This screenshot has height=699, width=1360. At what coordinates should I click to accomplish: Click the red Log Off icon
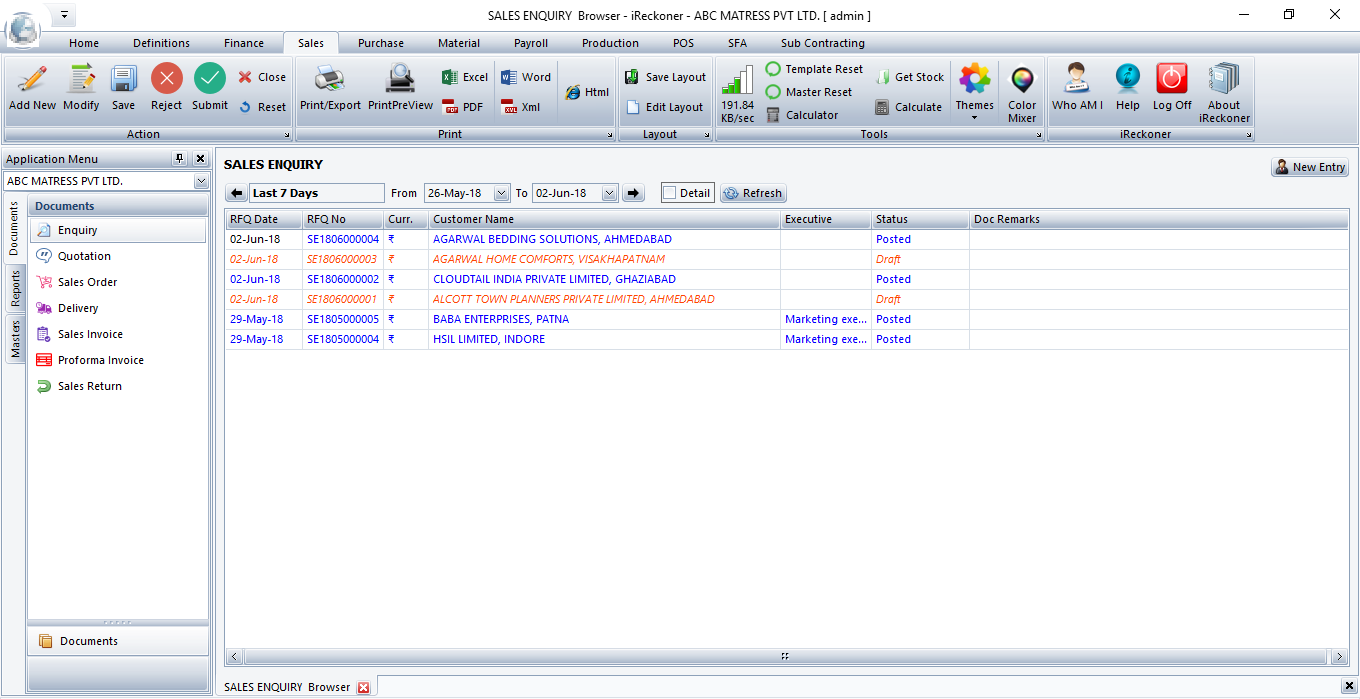pyautogui.click(x=1172, y=80)
